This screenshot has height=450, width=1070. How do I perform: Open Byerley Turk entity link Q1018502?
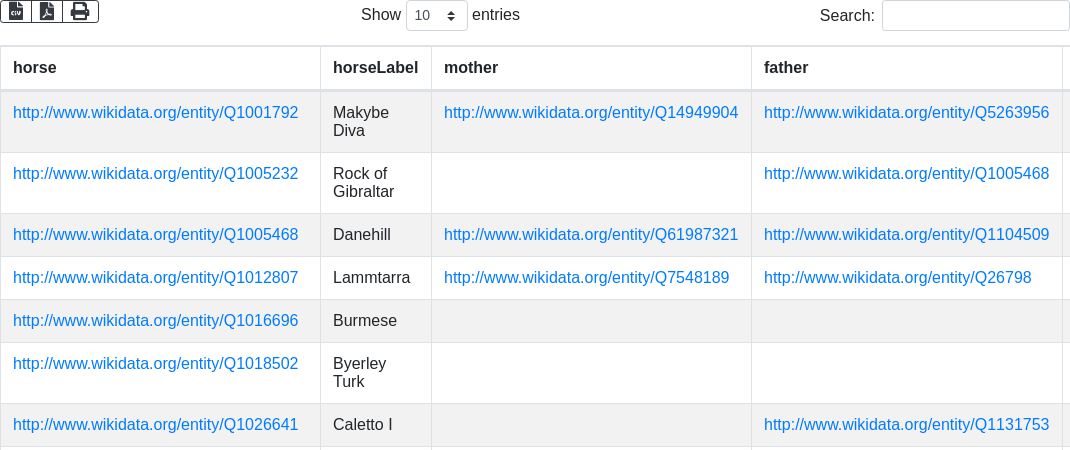(155, 364)
